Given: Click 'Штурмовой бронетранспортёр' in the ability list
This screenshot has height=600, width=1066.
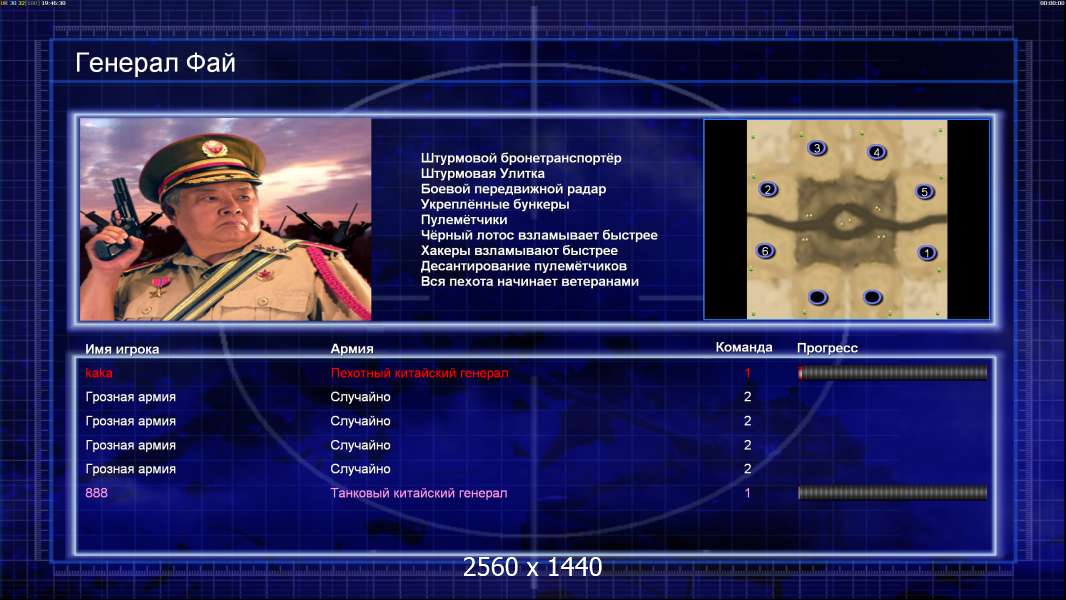Looking at the screenshot, I should 521,158.
